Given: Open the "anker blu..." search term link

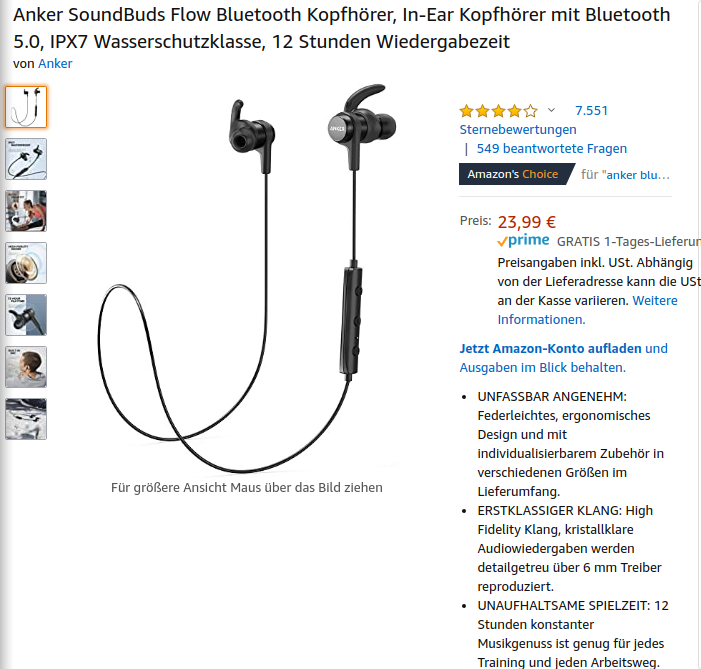Looking at the screenshot, I should [636, 175].
